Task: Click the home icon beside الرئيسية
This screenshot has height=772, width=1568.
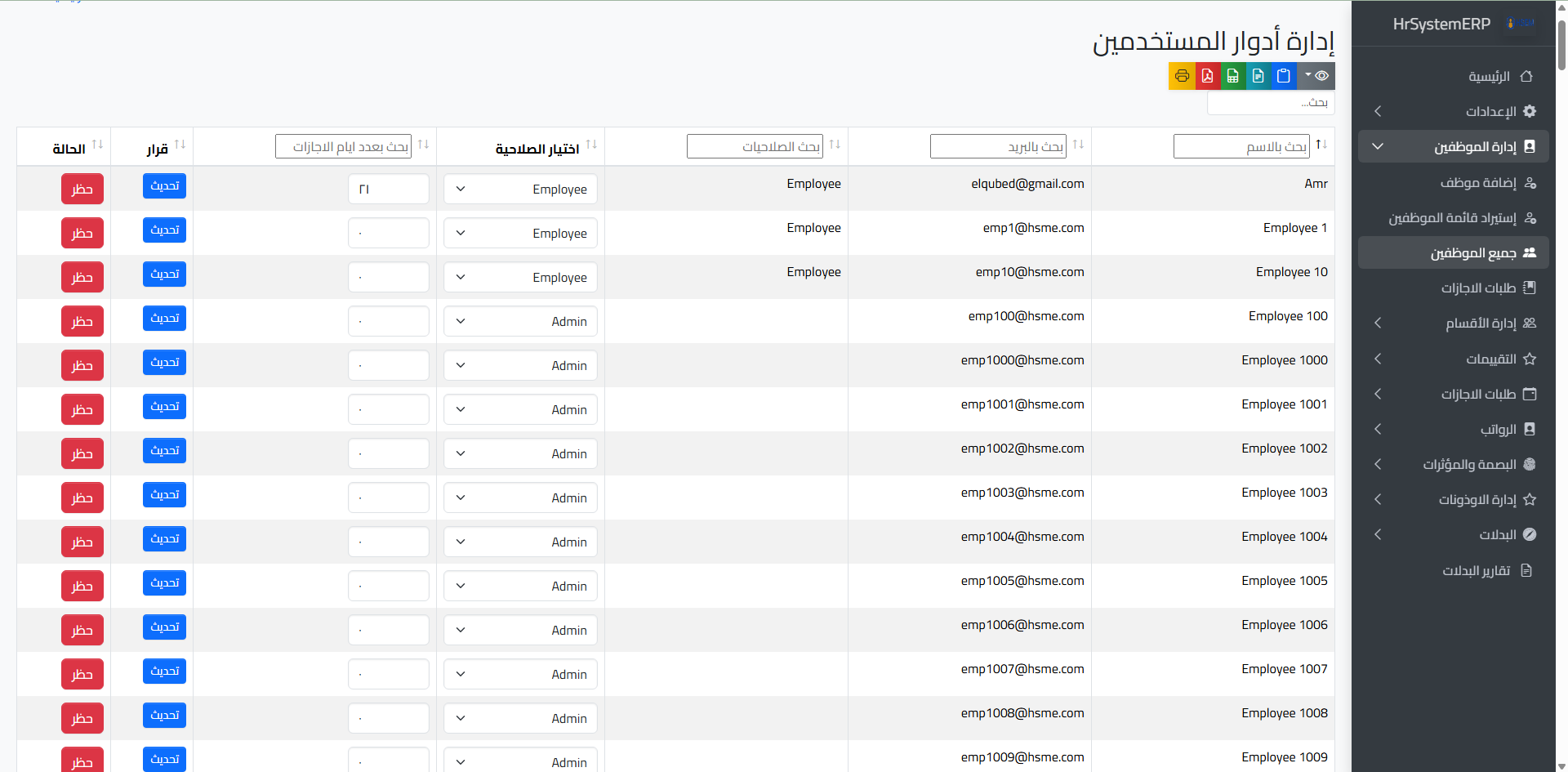Action: (x=1526, y=76)
